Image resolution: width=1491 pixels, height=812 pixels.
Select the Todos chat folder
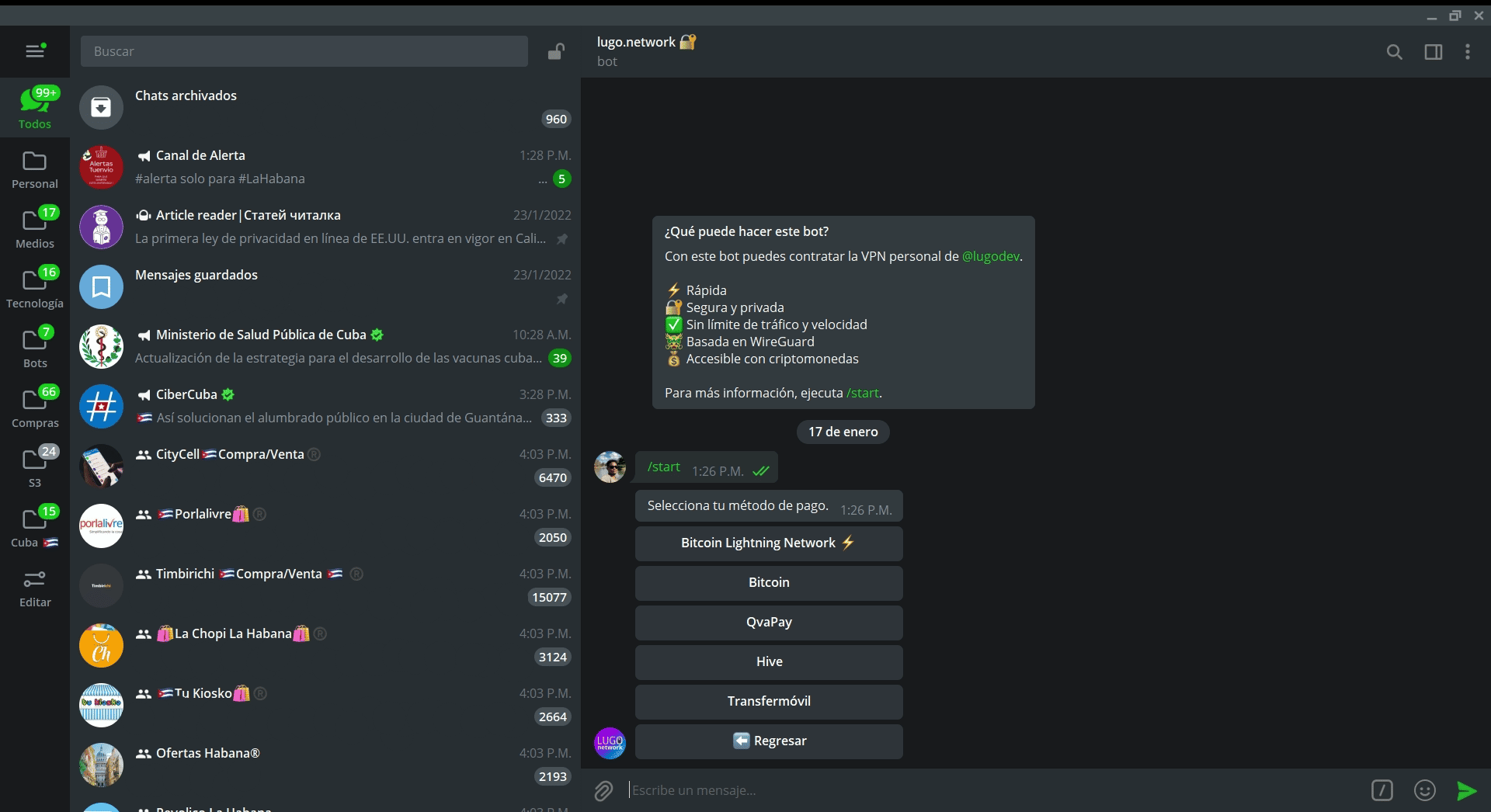(x=35, y=108)
